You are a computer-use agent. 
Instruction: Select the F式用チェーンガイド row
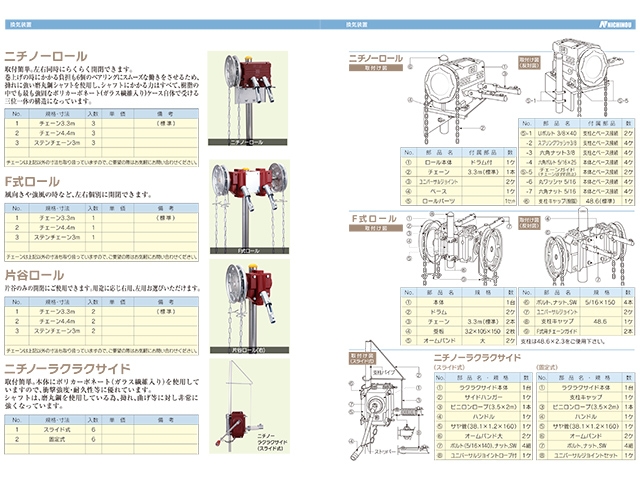click(x=576, y=331)
